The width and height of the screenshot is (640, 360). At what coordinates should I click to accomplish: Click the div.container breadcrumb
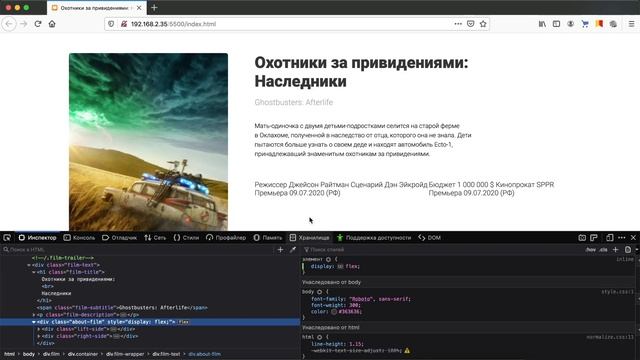(x=82, y=354)
